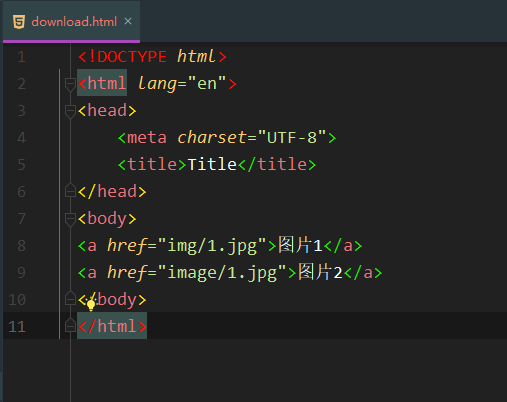This screenshot has width=507, height=402.
Task: Click the 图片1 link text
Action: pyautogui.click(x=300, y=245)
